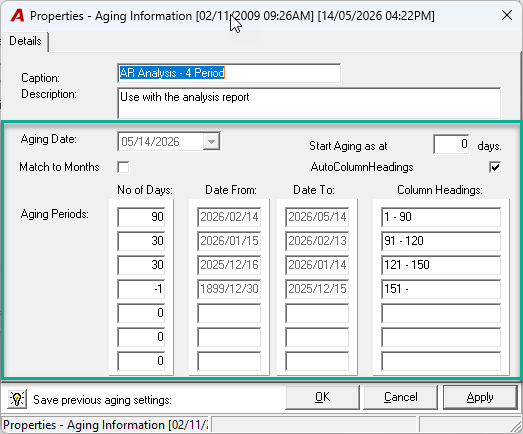Click the Date From field 2026/01/15
523x434 pixels.
[229, 241]
